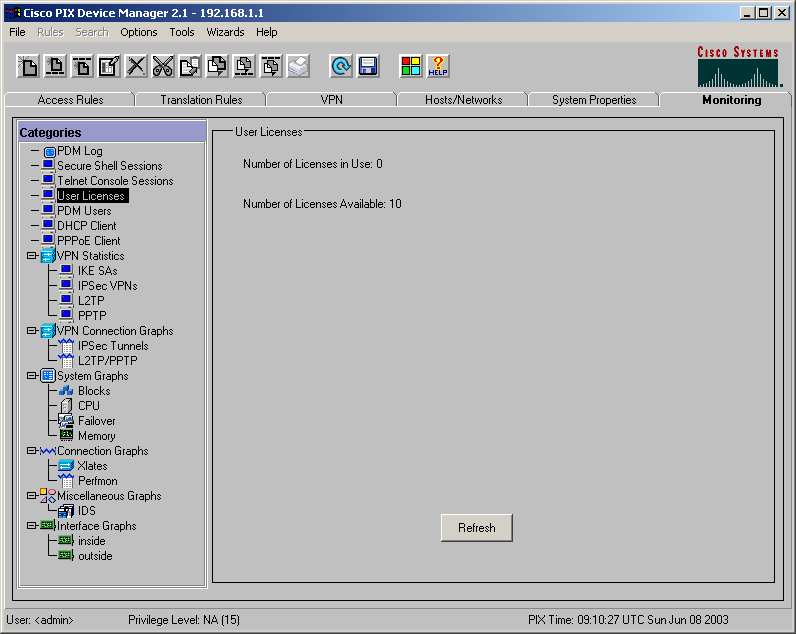
Task: Collapse the Connection Graphs tree node
Action: [x=32, y=451]
